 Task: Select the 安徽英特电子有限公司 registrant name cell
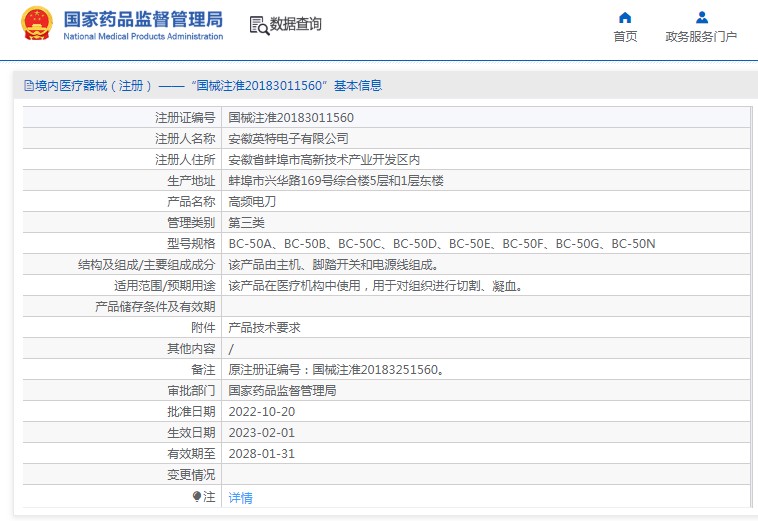coord(289,139)
